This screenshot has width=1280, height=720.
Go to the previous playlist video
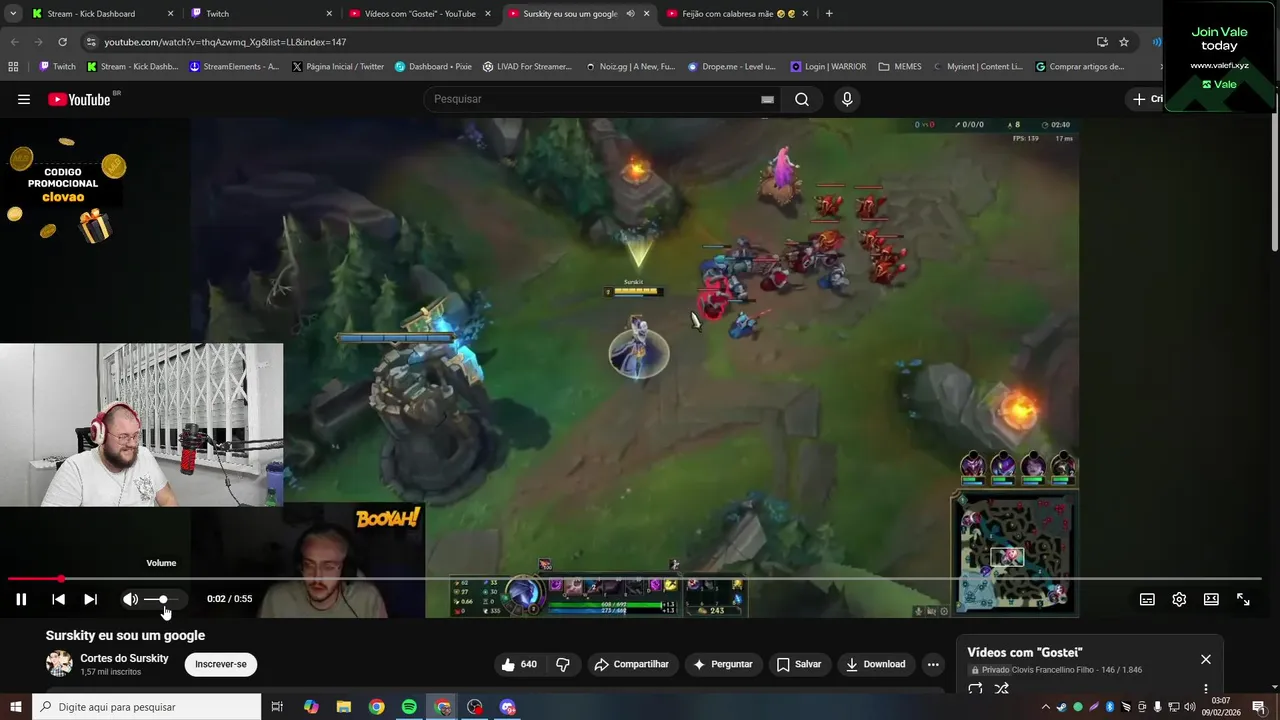pos(58,599)
